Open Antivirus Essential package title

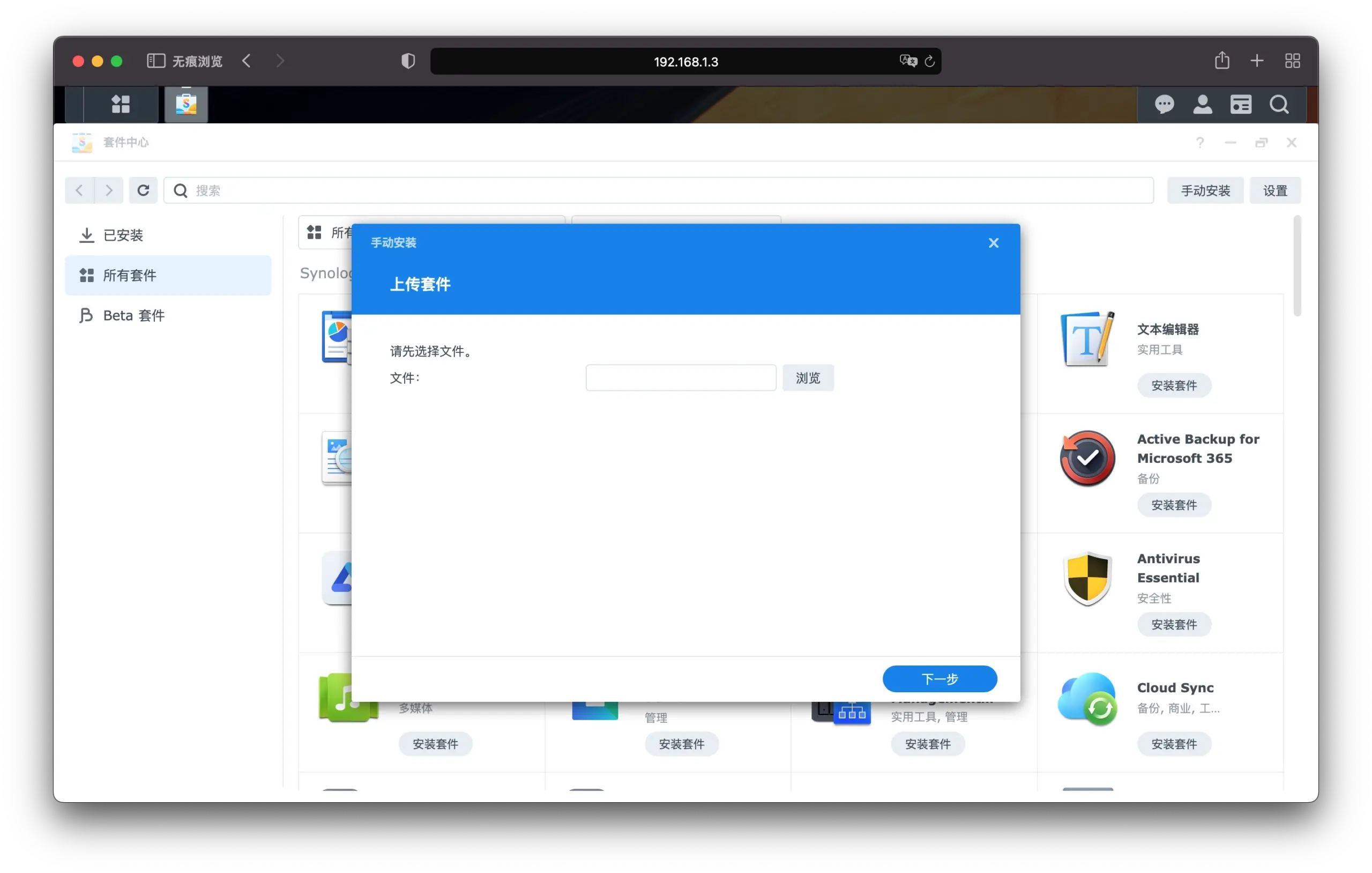pos(1168,568)
